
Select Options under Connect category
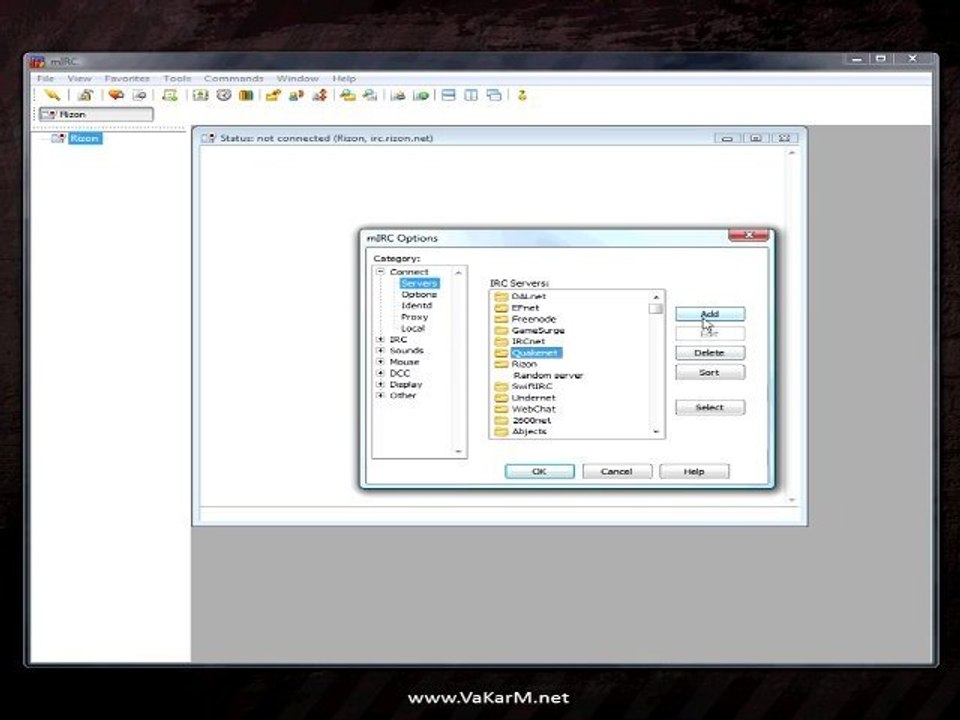click(x=419, y=294)
